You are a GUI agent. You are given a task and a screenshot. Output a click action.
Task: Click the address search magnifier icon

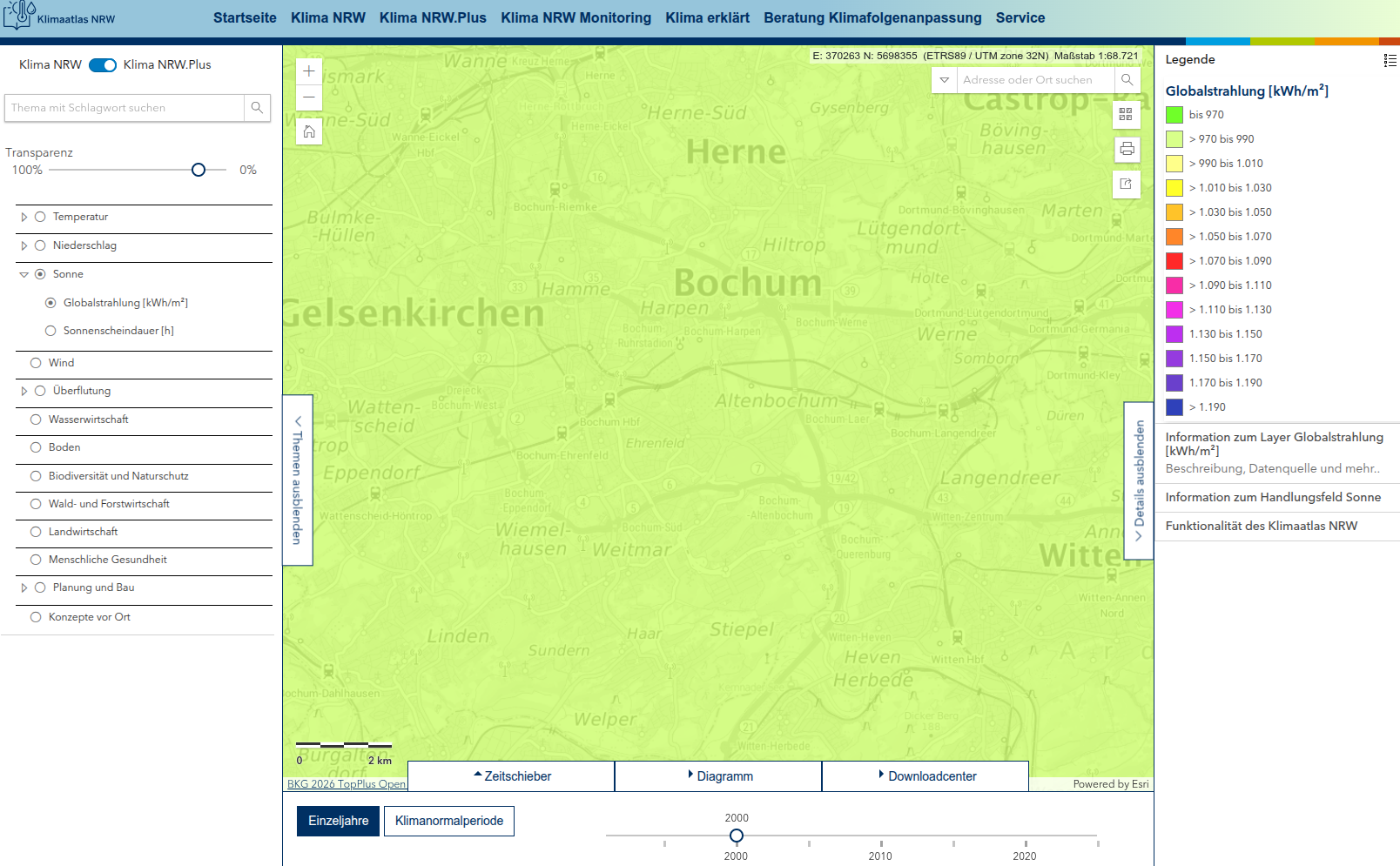[x=1127, y=80]
